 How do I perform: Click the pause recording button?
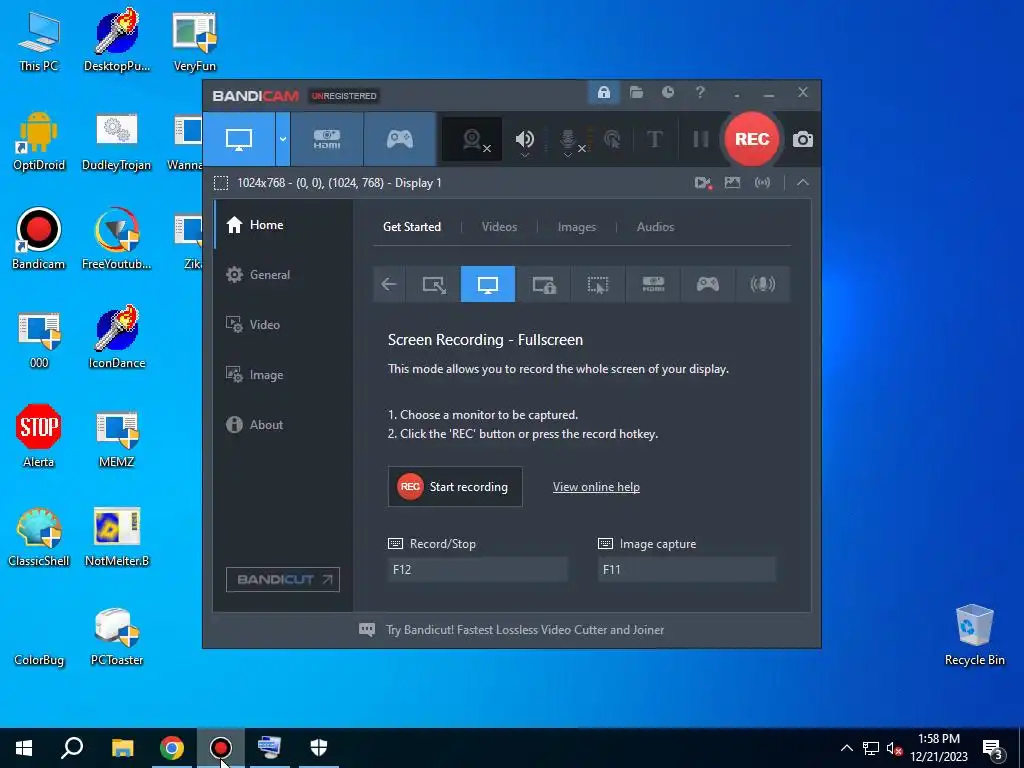click(700, 139)
